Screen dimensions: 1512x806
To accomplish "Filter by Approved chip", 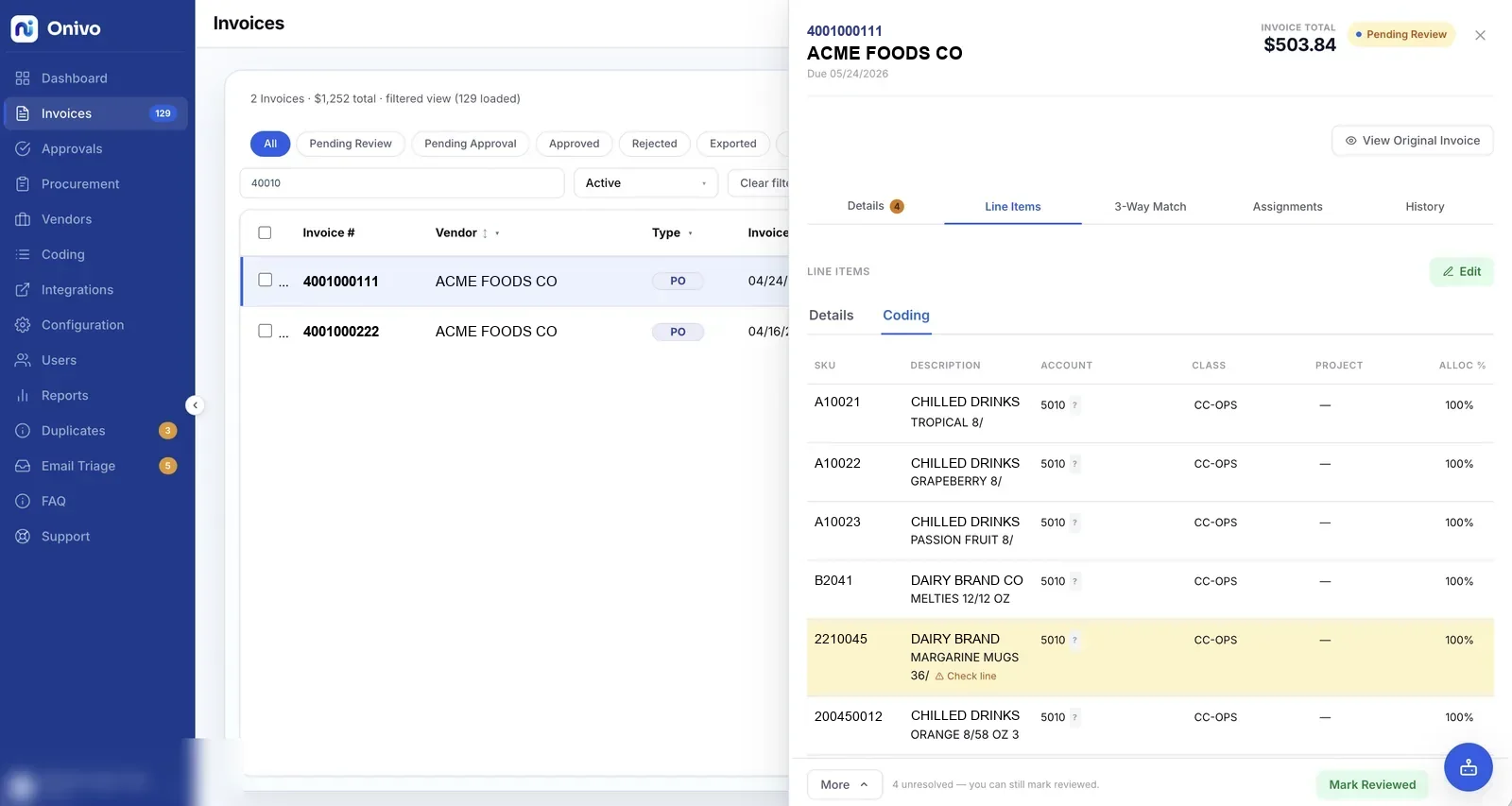I will (x=574, y=144).
